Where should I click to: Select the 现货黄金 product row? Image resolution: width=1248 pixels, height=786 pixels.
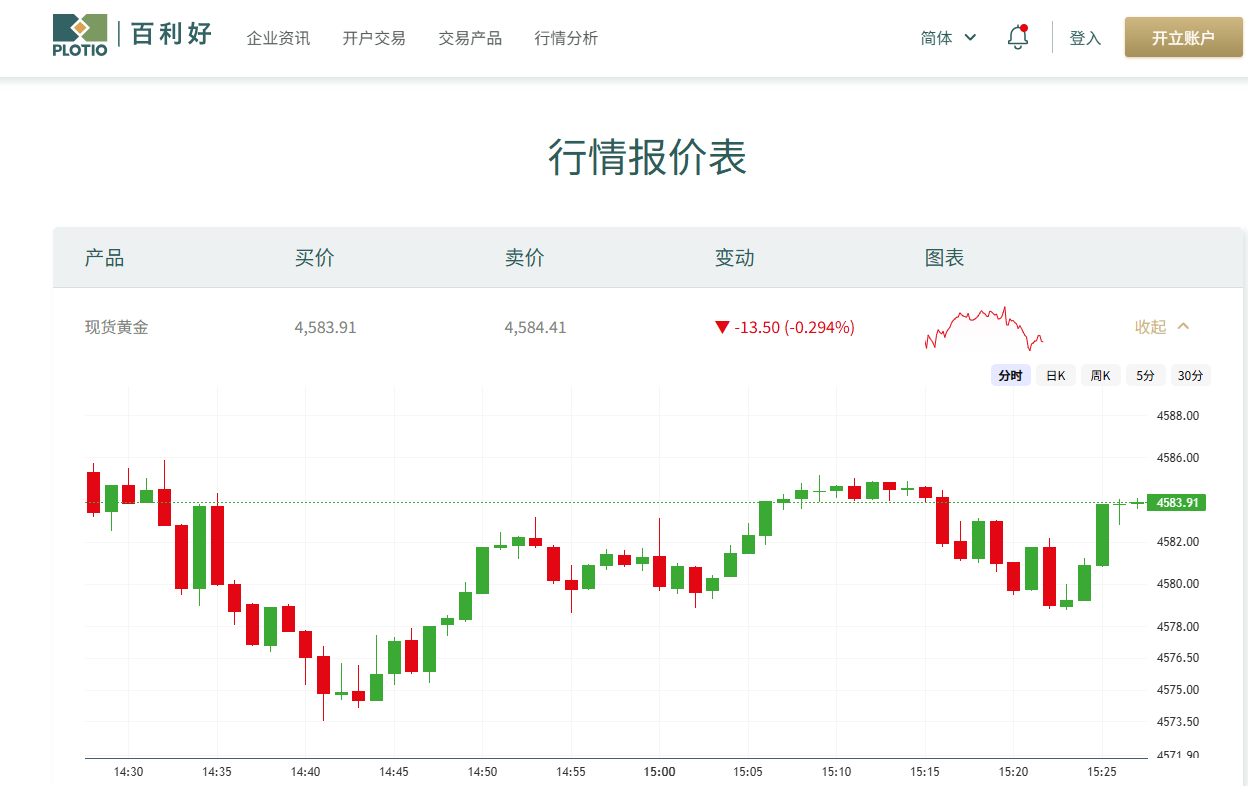pyautogui.click(x=114, y=327)
